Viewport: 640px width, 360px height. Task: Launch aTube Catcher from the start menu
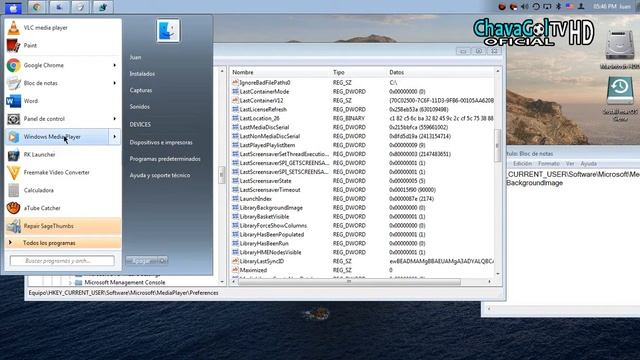(x=62, y=208)
